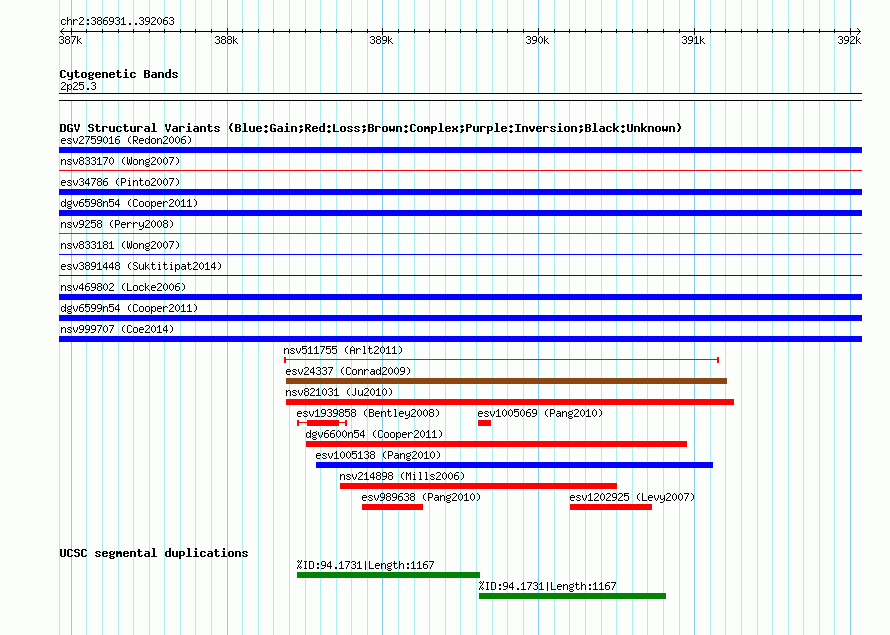Click nsv511755 (Arlt2011) label

point(343,350)
